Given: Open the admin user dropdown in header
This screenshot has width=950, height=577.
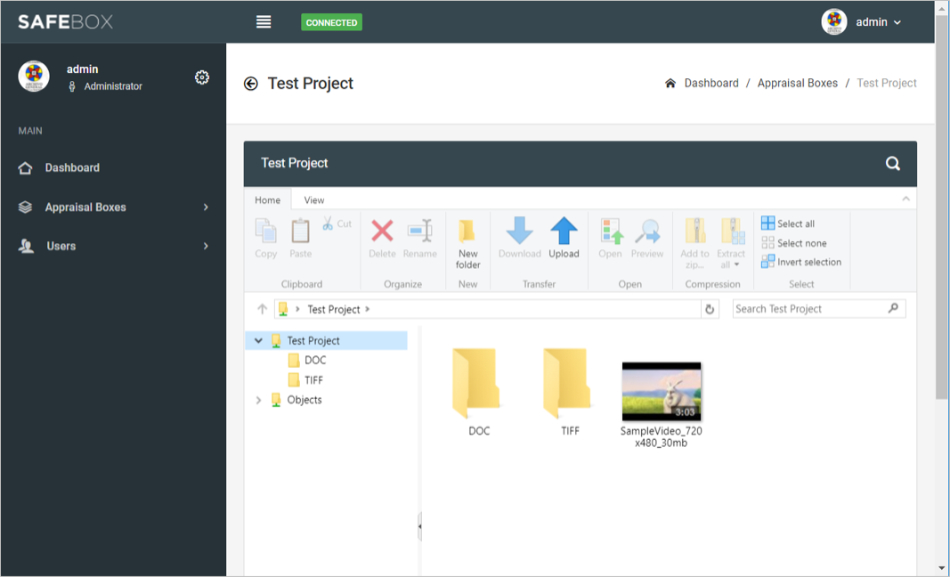Looking at the screenshot, I should pos(878,22).
